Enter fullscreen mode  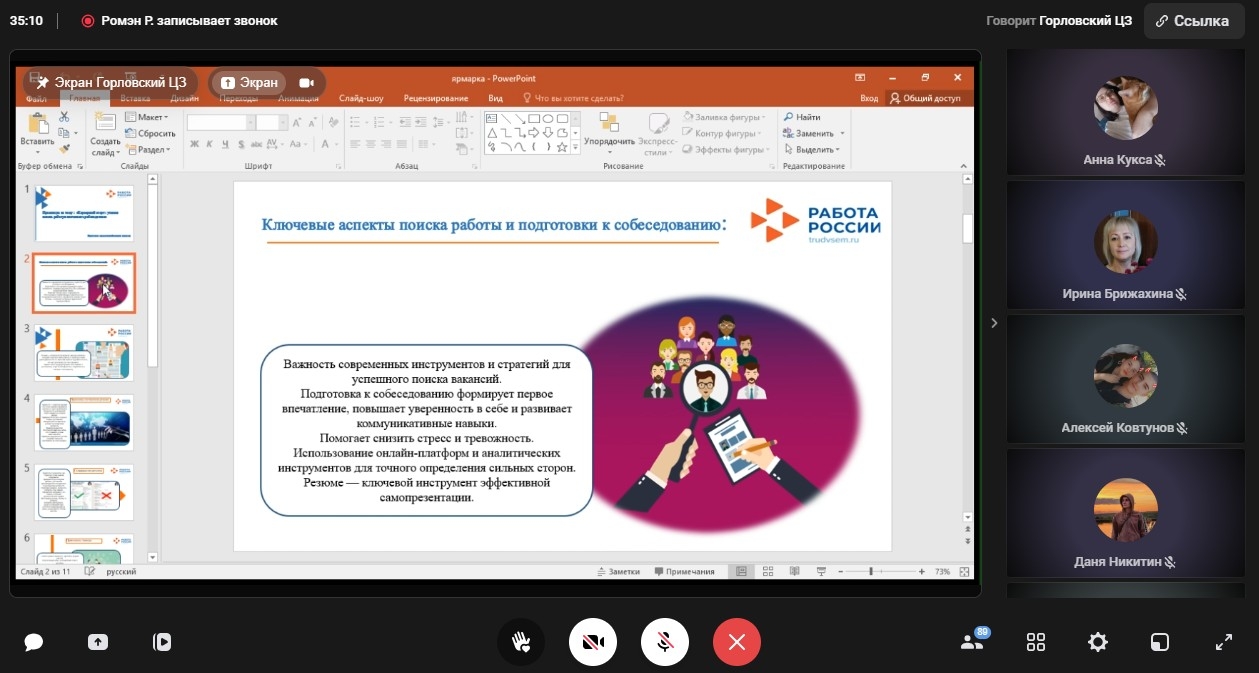click(x=1223, y=642)
